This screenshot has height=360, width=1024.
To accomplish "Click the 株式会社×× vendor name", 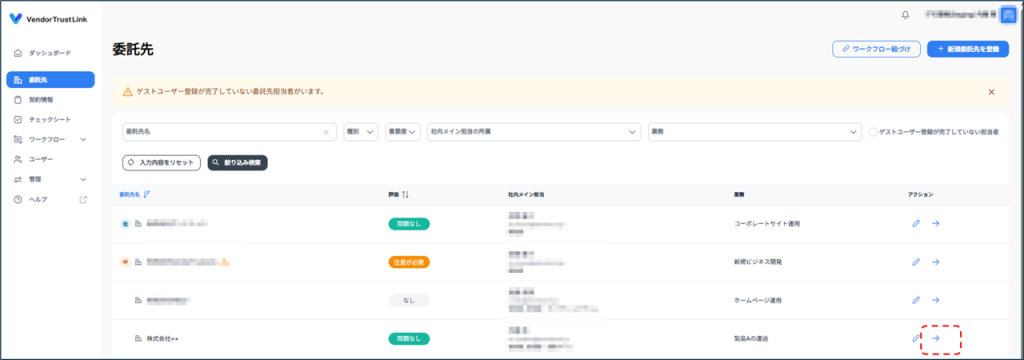I will [162, 339].
